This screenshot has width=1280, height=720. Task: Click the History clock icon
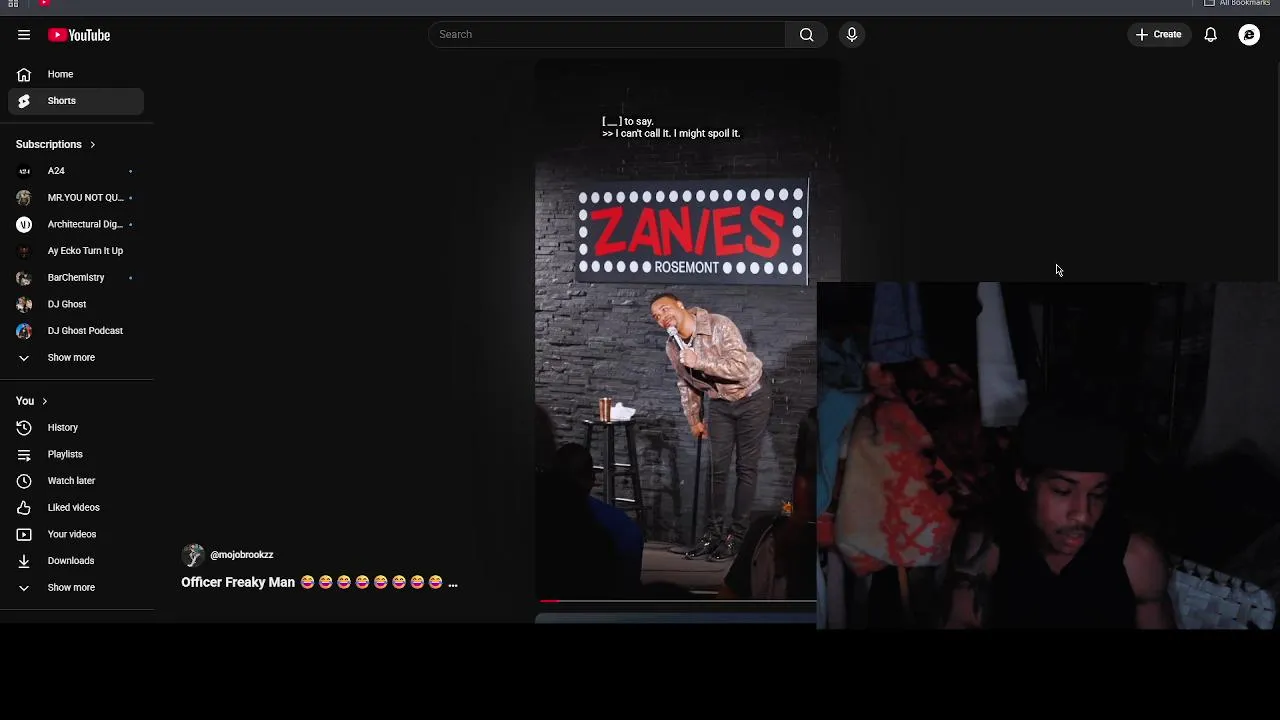click(x=24, y=428)
